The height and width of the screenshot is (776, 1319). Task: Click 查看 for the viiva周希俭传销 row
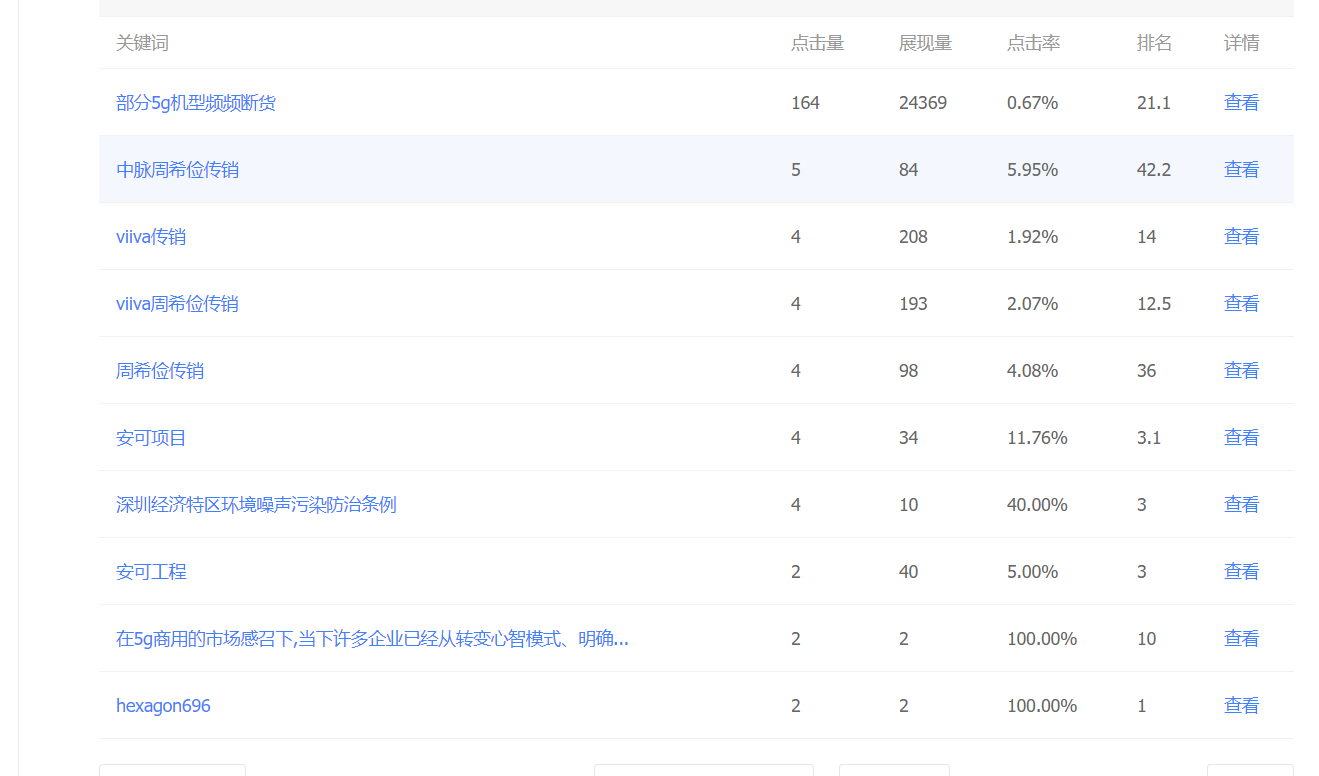[1241, 304]
